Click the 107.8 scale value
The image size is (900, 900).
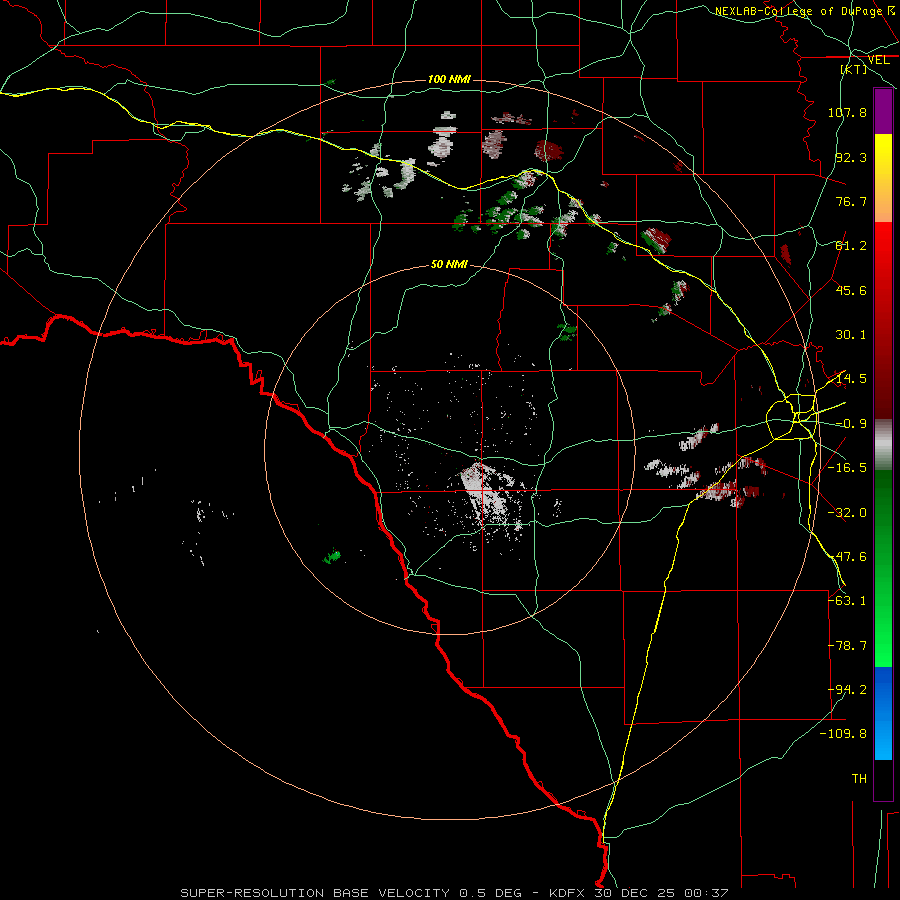(847, 112)
